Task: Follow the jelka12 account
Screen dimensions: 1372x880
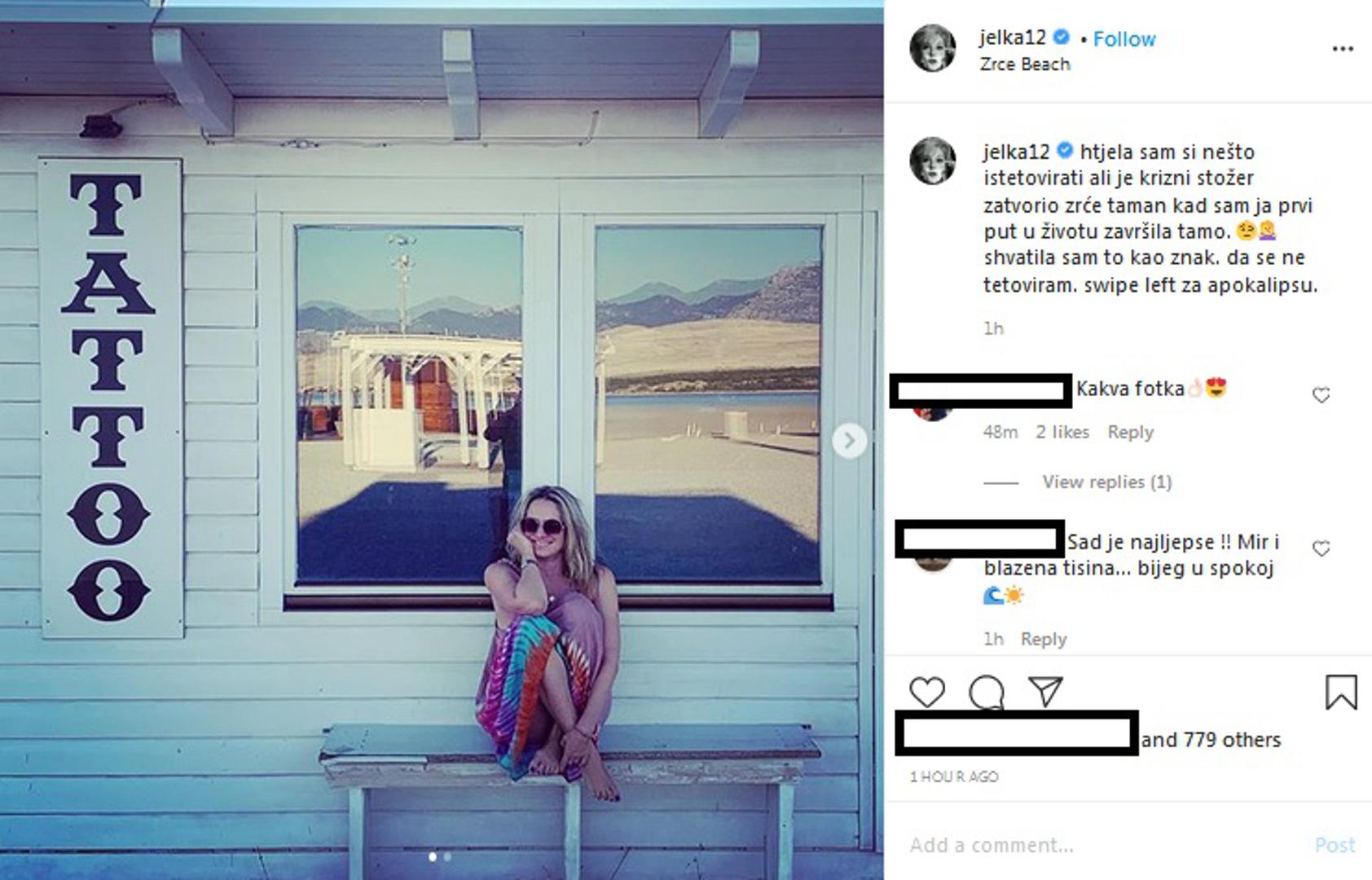Action: [1124, 38]
